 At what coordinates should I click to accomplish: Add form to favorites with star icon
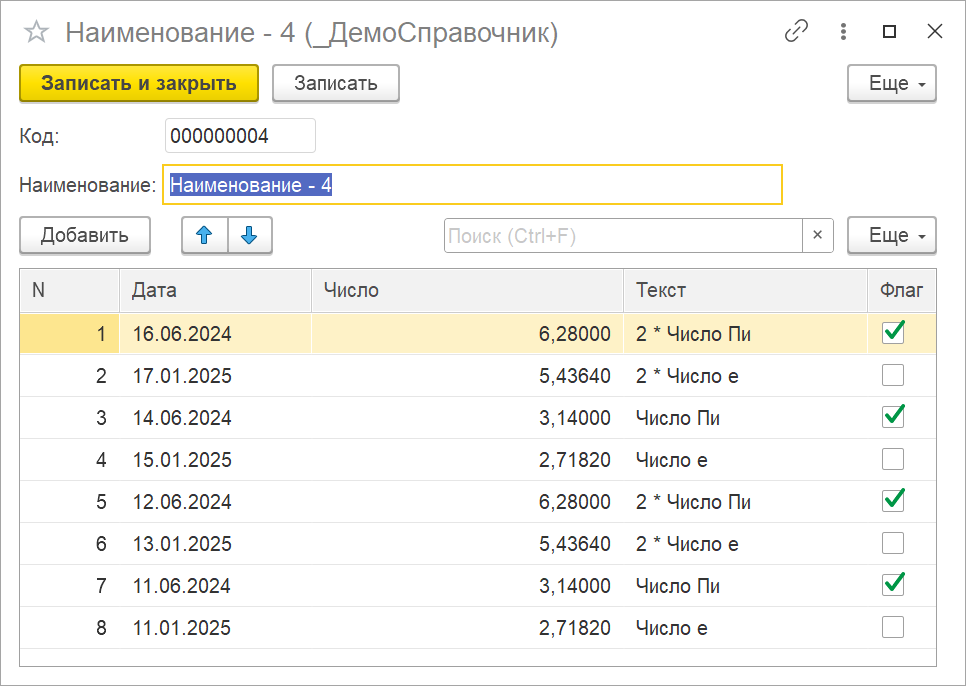tap(36, 33)
